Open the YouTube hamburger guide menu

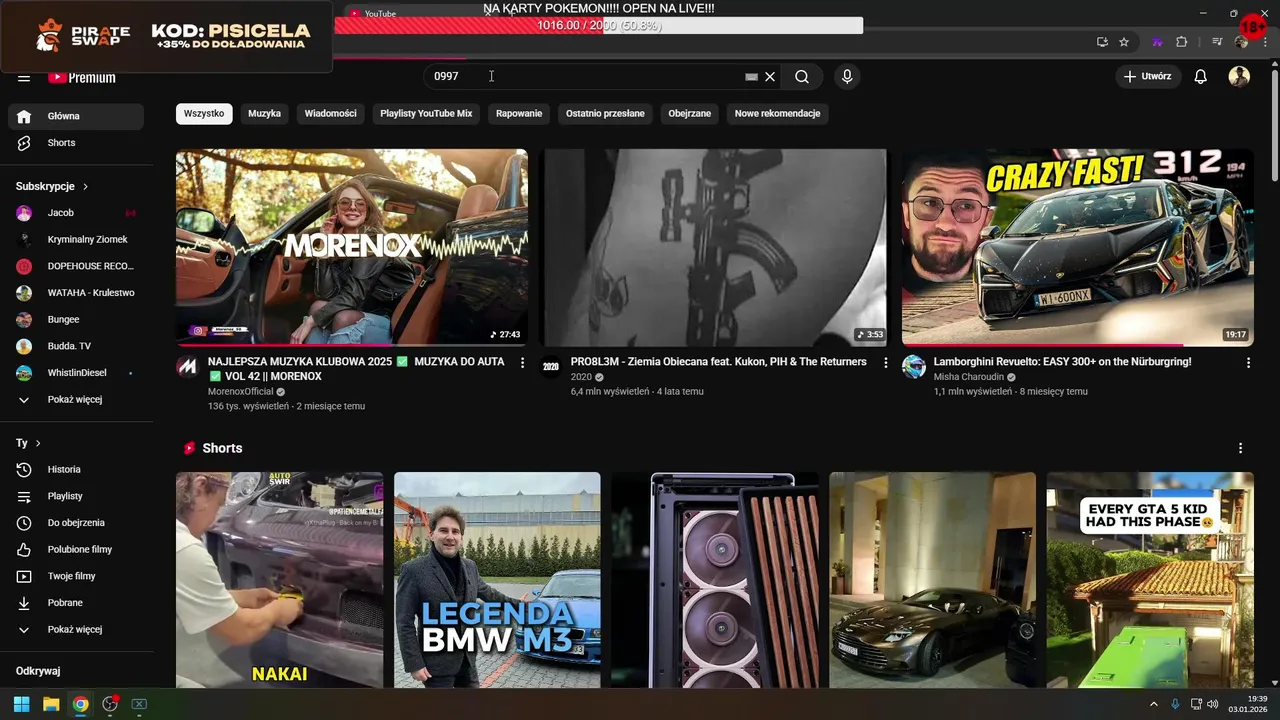pos(24,77)
